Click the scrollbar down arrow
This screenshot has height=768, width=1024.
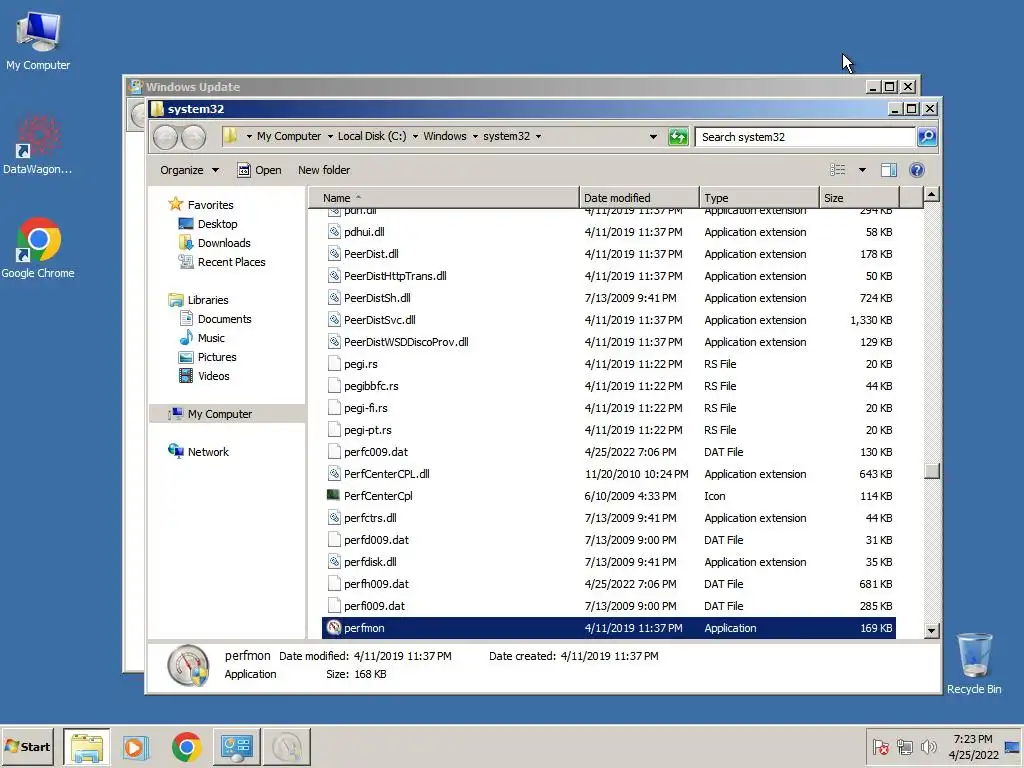pyautogui.click(x=932, y=631)
